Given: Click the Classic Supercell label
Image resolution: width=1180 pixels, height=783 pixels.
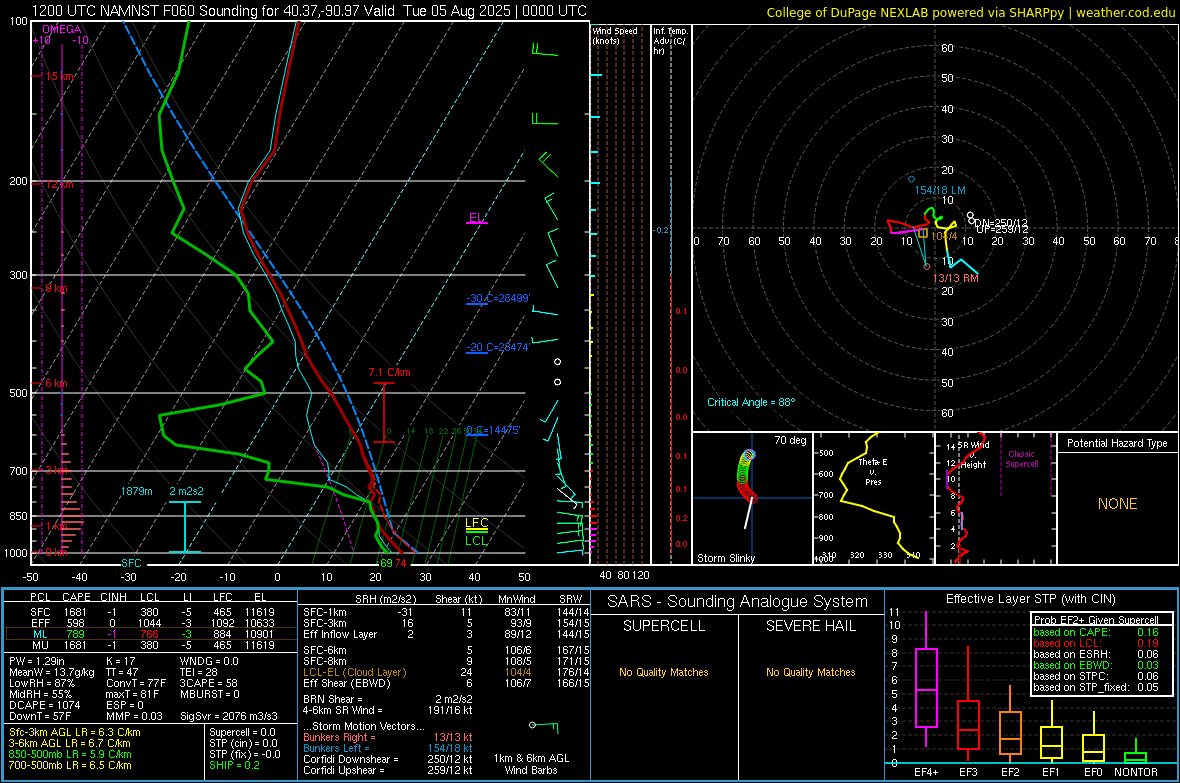Looking at the screenshot, I should point(1022,459).
